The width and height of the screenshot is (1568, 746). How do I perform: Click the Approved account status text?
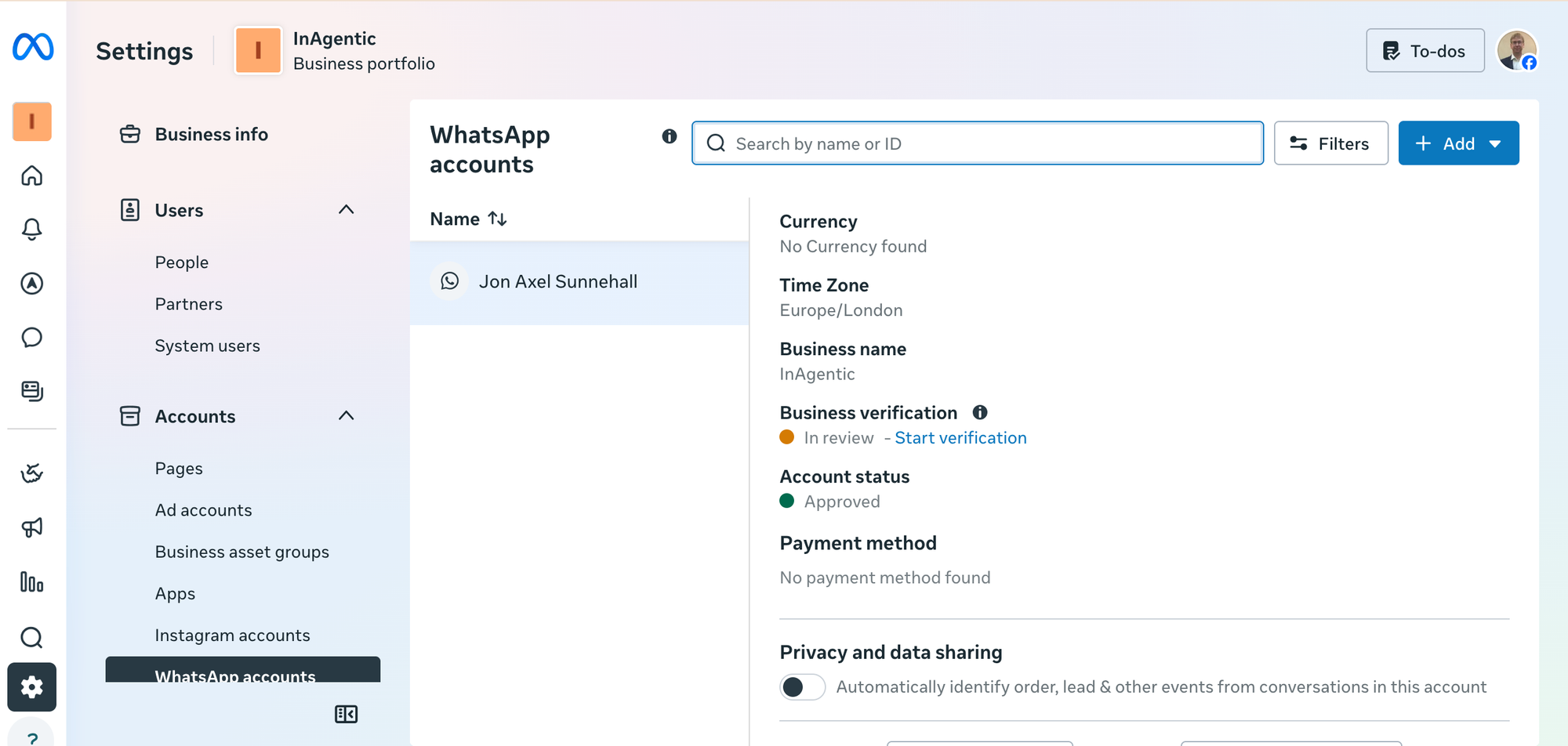pyautogui.click(x=842, y=502)
